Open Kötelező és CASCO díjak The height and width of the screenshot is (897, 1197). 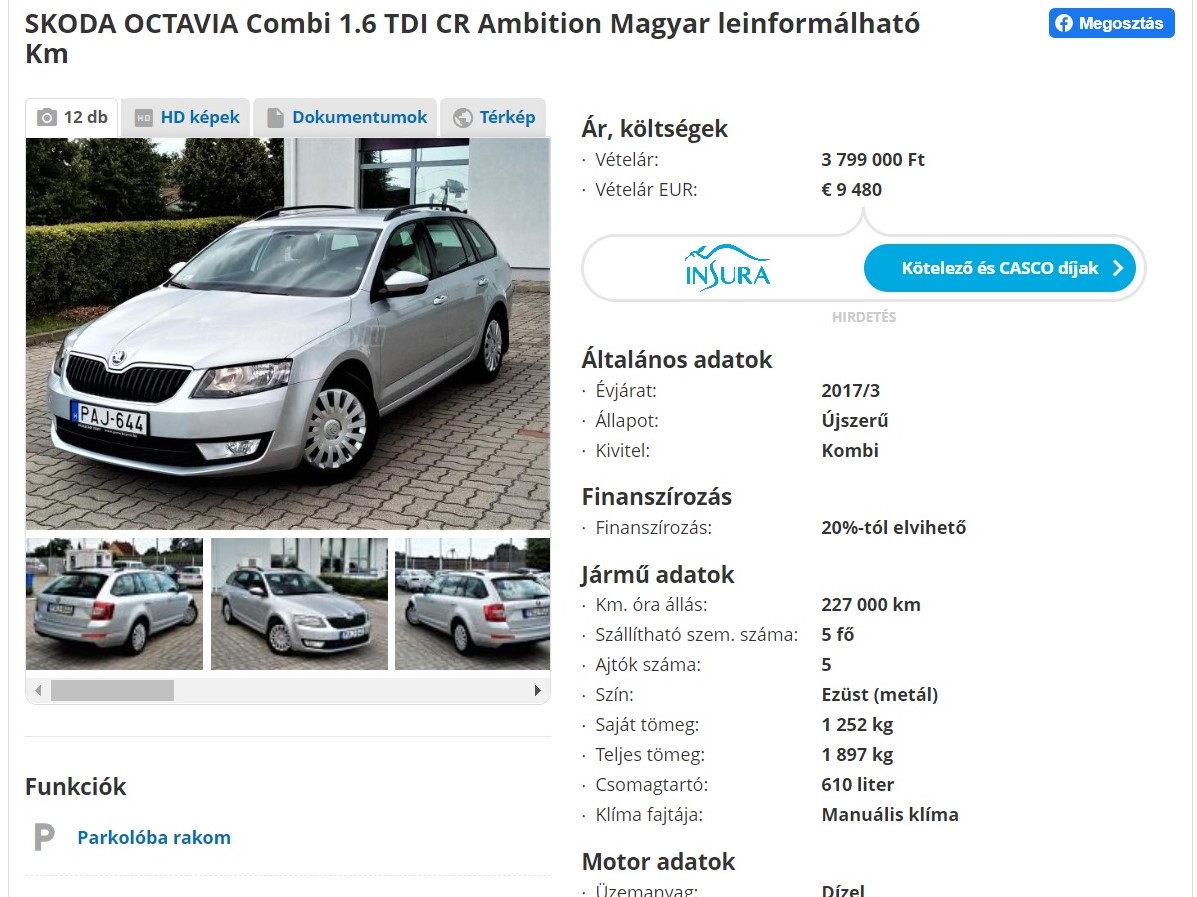tap(999, 268)
